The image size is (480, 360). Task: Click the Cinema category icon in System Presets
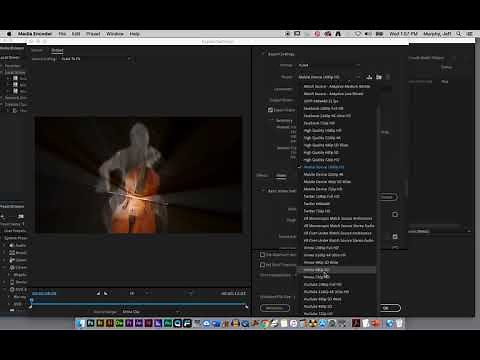(12, 267)
